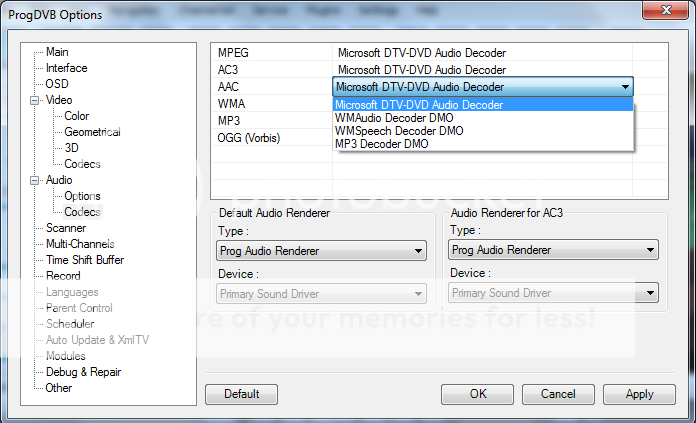Go to Time Shift Buffer settings
Screen dimensions: 696x423
(85, 260)
